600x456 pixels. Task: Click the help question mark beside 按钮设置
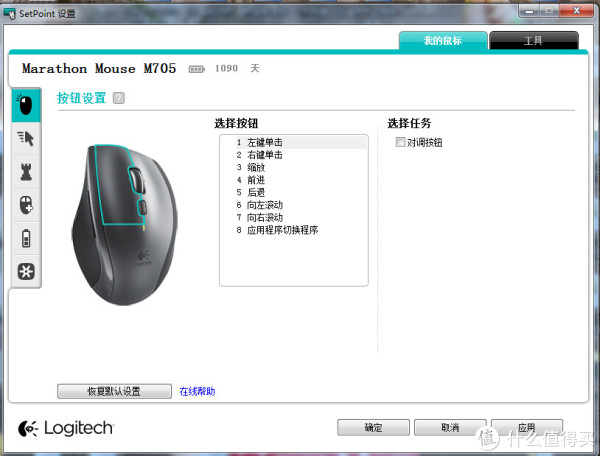119,98
